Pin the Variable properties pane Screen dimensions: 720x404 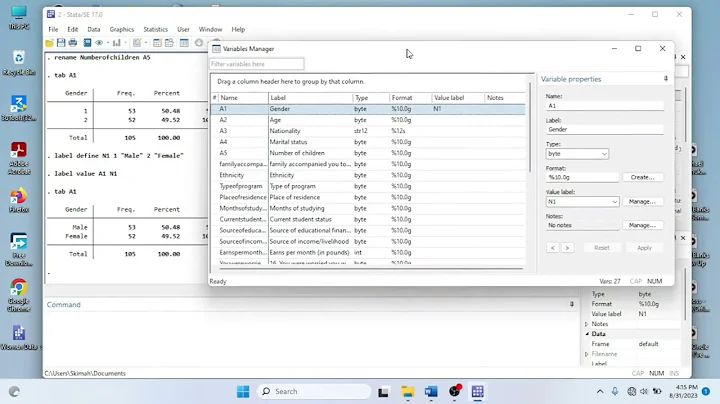[x=666, y=79]
